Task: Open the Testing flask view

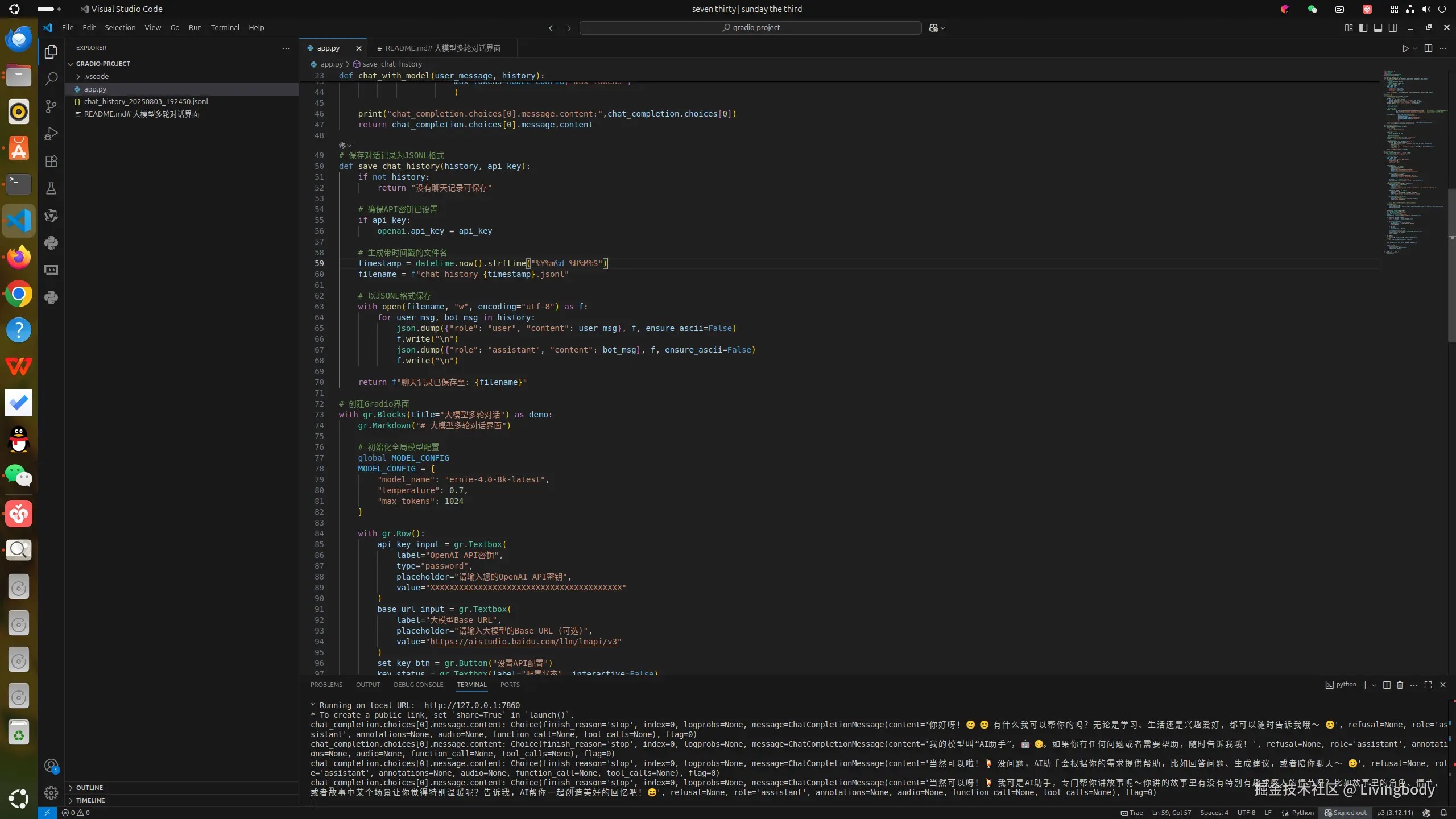Action: point(51,188)
